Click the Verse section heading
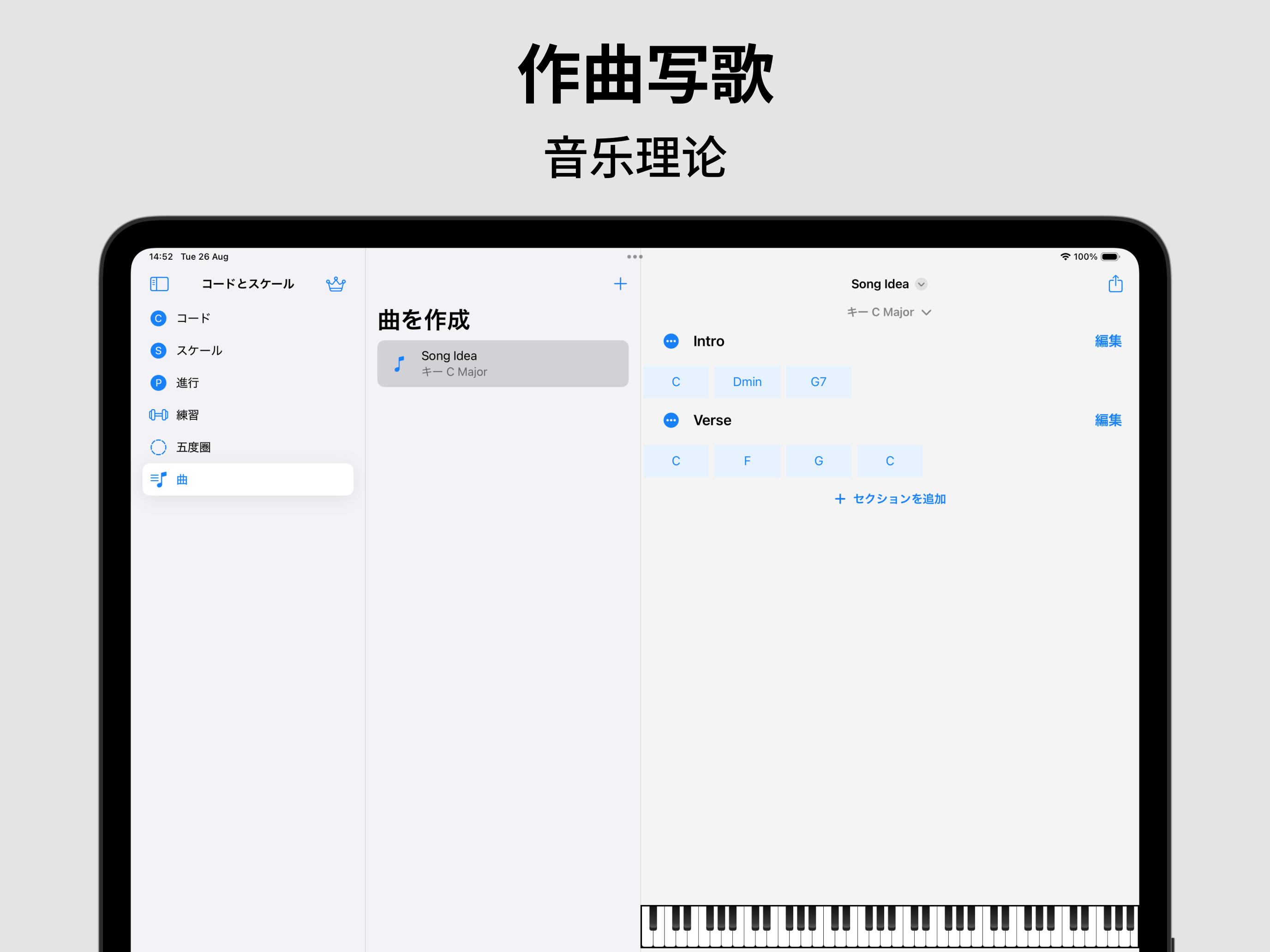Image resolution: width=1270 pixels, height=952 pixels. pyautogui.click(x=712, y=421)
